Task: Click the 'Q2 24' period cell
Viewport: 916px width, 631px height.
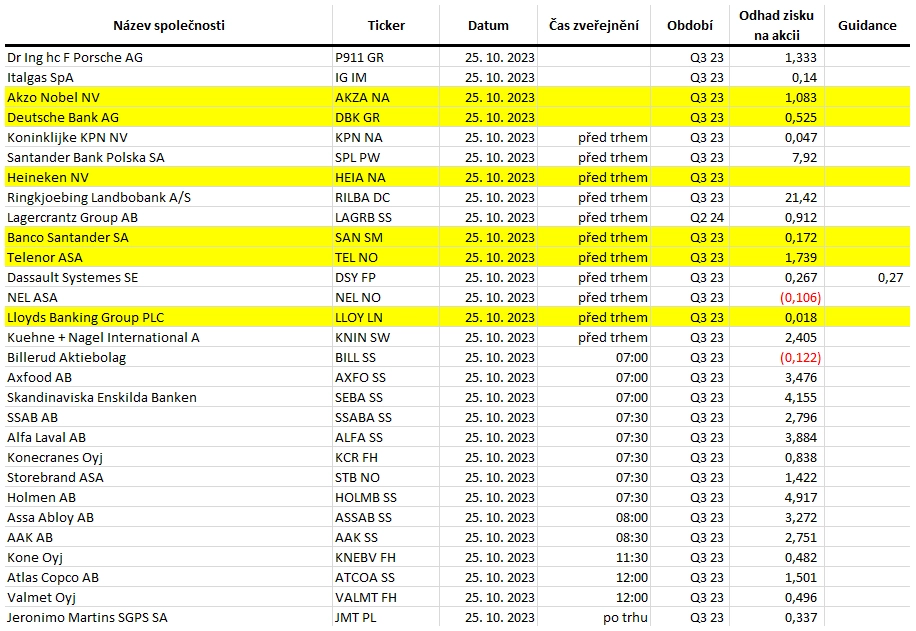Action: [x=690, y=217]
